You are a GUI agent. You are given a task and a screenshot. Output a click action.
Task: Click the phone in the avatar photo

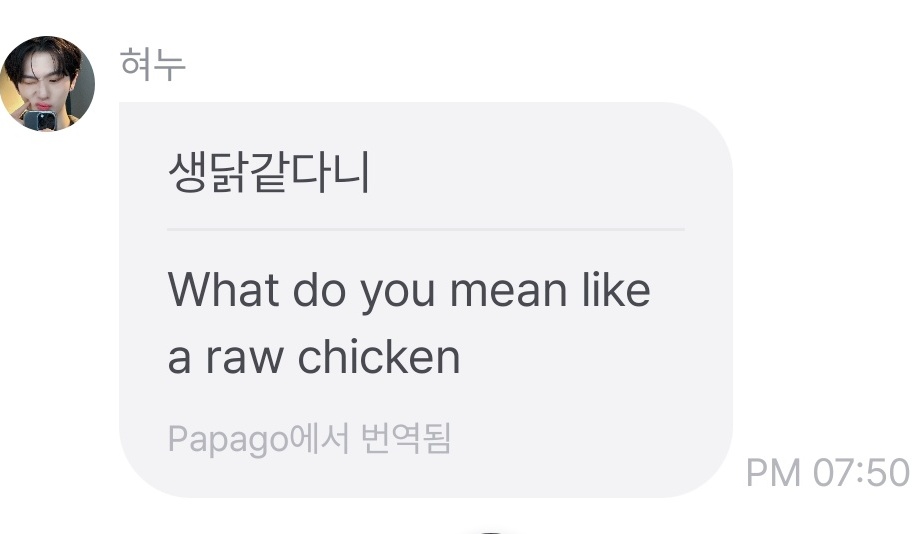(x=40, y=119)
